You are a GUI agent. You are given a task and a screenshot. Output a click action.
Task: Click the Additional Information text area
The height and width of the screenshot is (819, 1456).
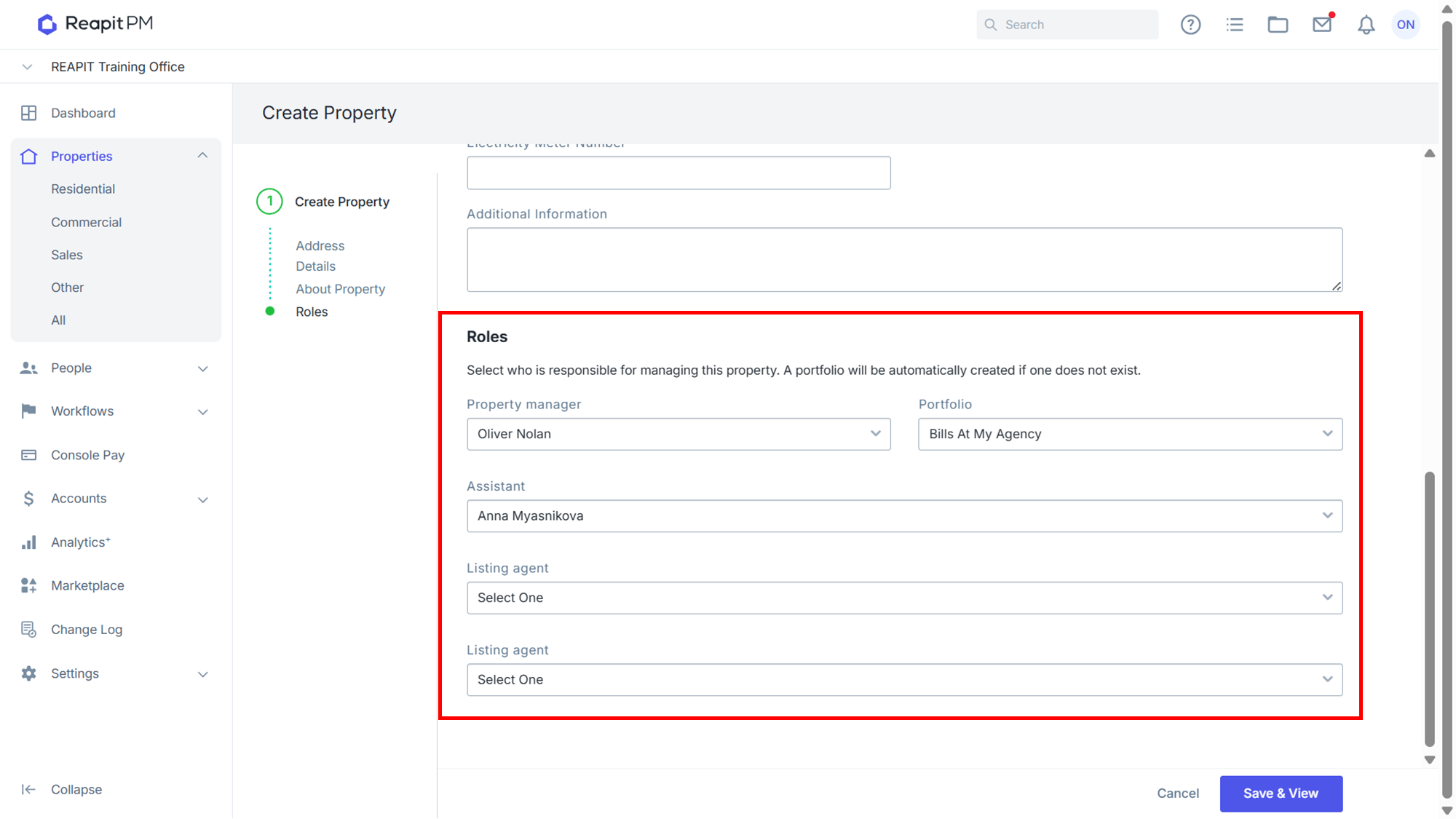904,260
